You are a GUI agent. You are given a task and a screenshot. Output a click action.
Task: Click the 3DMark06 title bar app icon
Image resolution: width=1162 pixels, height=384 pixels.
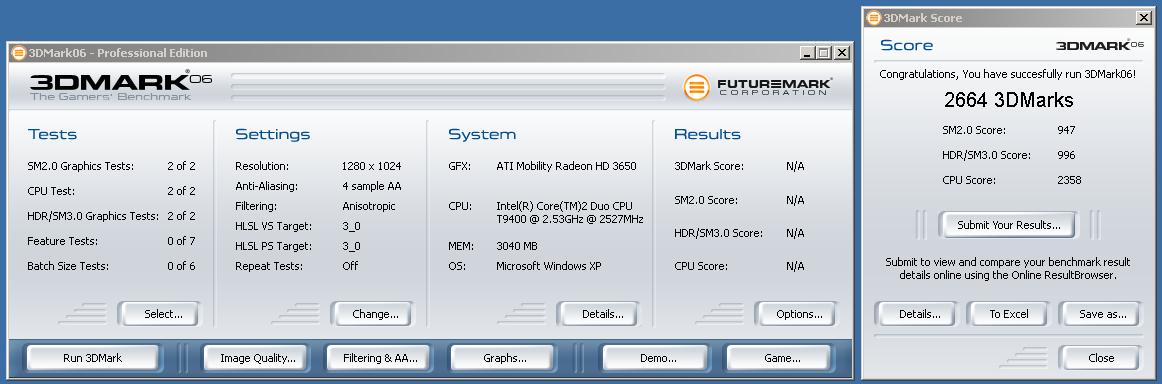click(x=19, y=53)
